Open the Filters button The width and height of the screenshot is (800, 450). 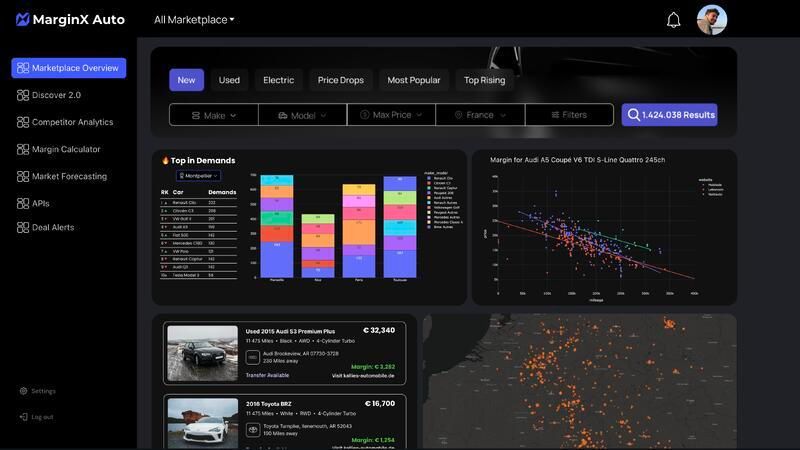[569, 115]
